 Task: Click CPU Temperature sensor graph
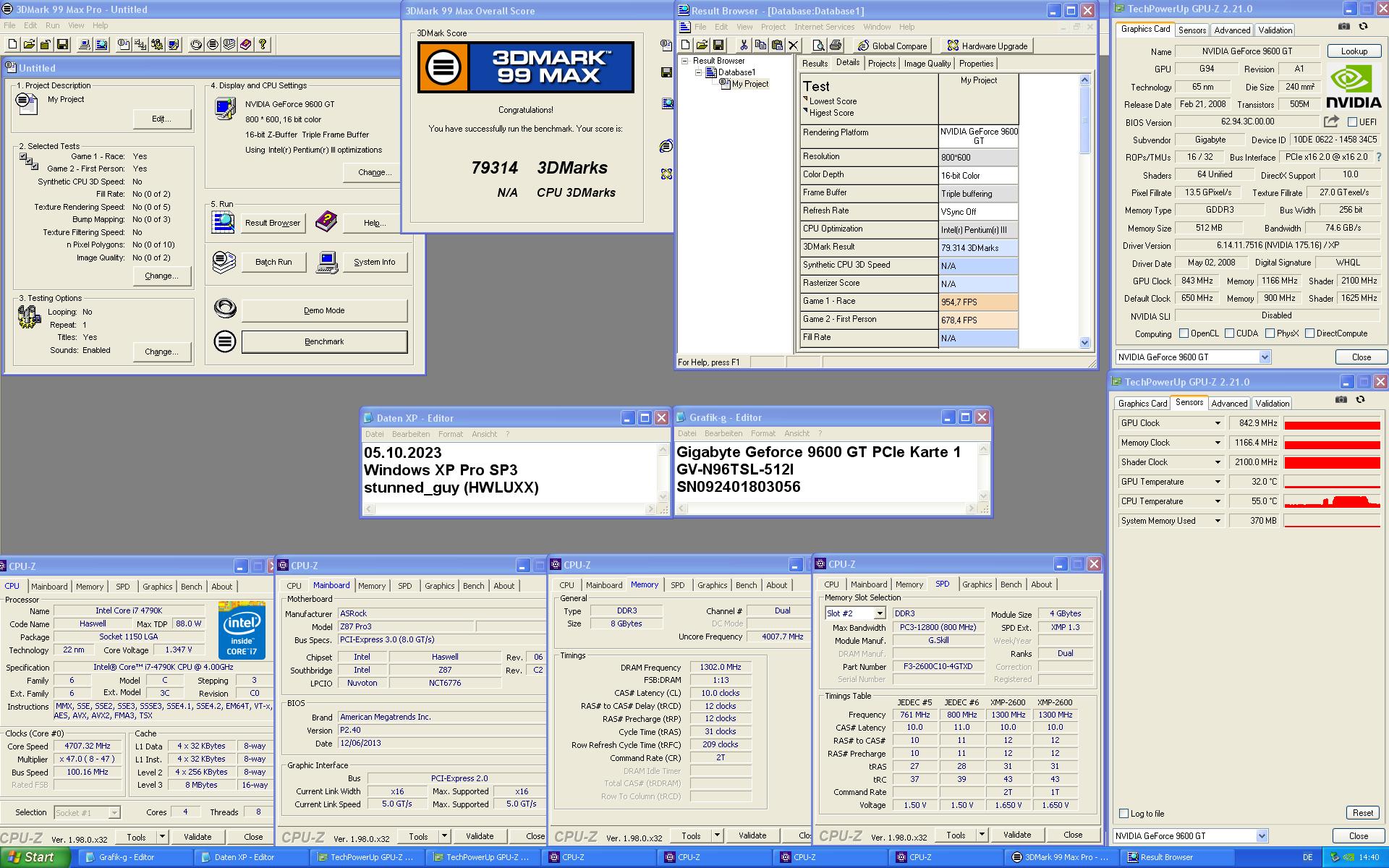click(x=1332, y=501)
